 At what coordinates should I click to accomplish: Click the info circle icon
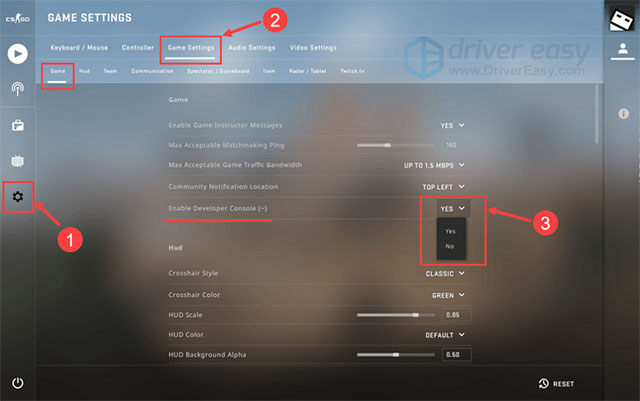[623, 114]
